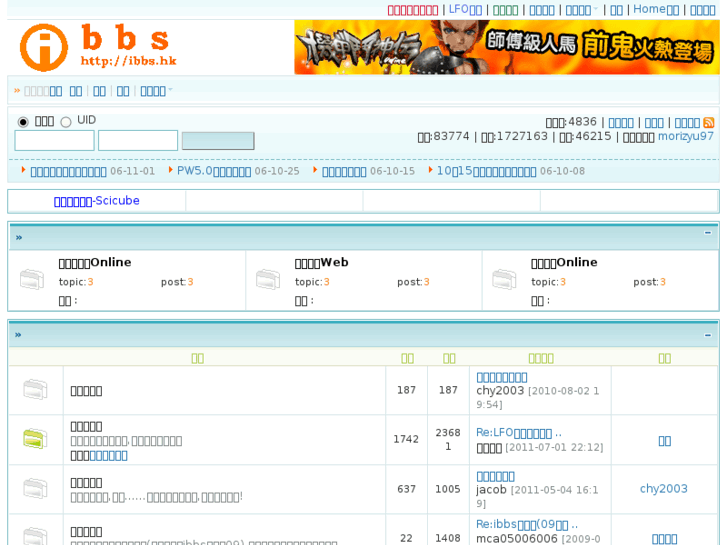This screenshot has height=545, width=727.
Task: Click the statistic value 46215
Action: pyautogui.click(x=593, y=136)
